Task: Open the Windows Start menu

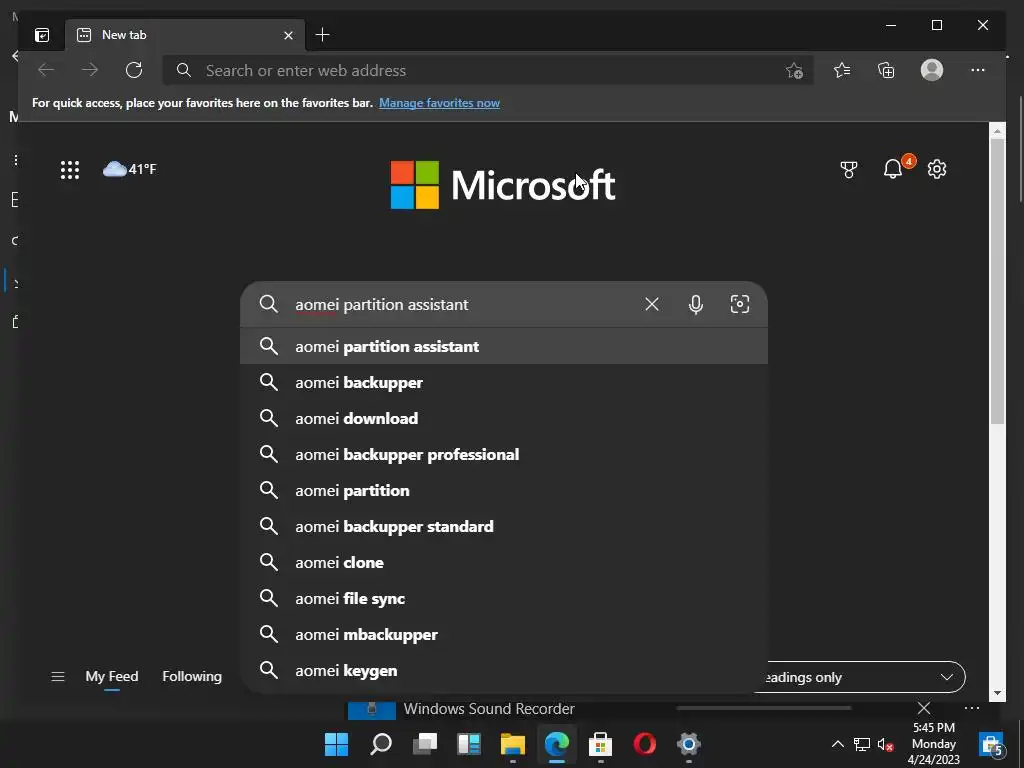Action: [336, 744]
